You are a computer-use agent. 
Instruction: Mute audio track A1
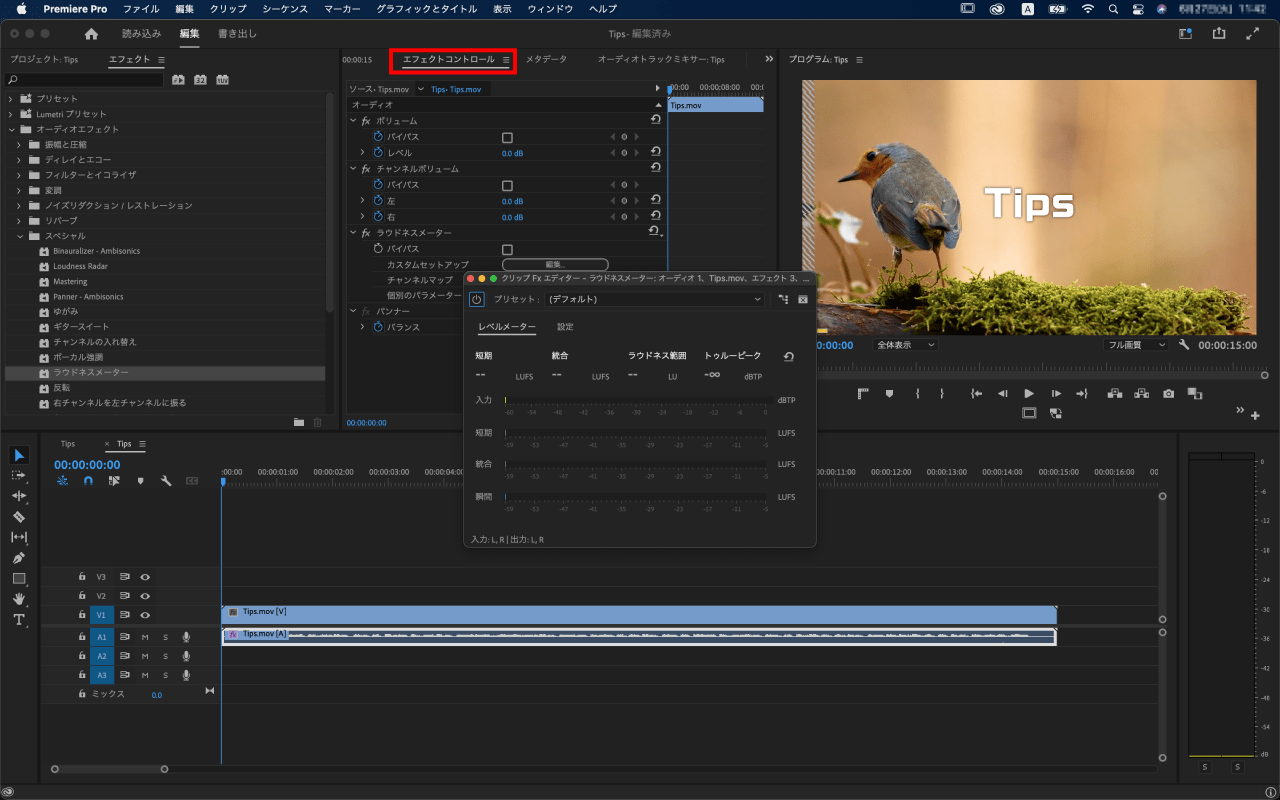pyautogui.click(x=145, y=637)
